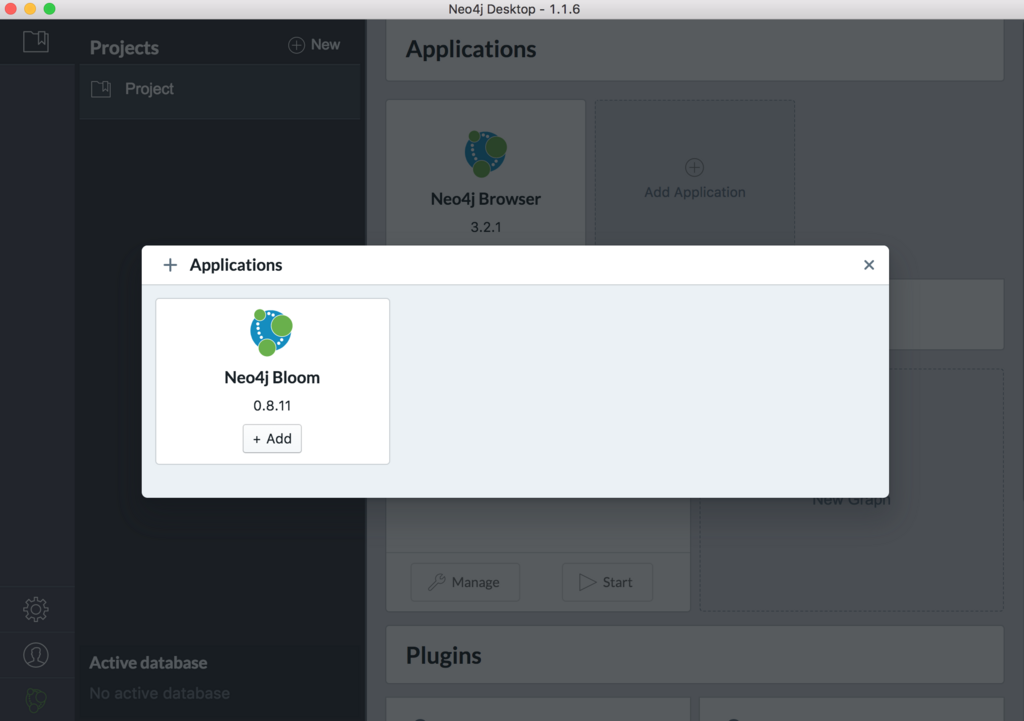
Task: Click the macOS green fullscreen window button
Action: [x=50, y=8]
